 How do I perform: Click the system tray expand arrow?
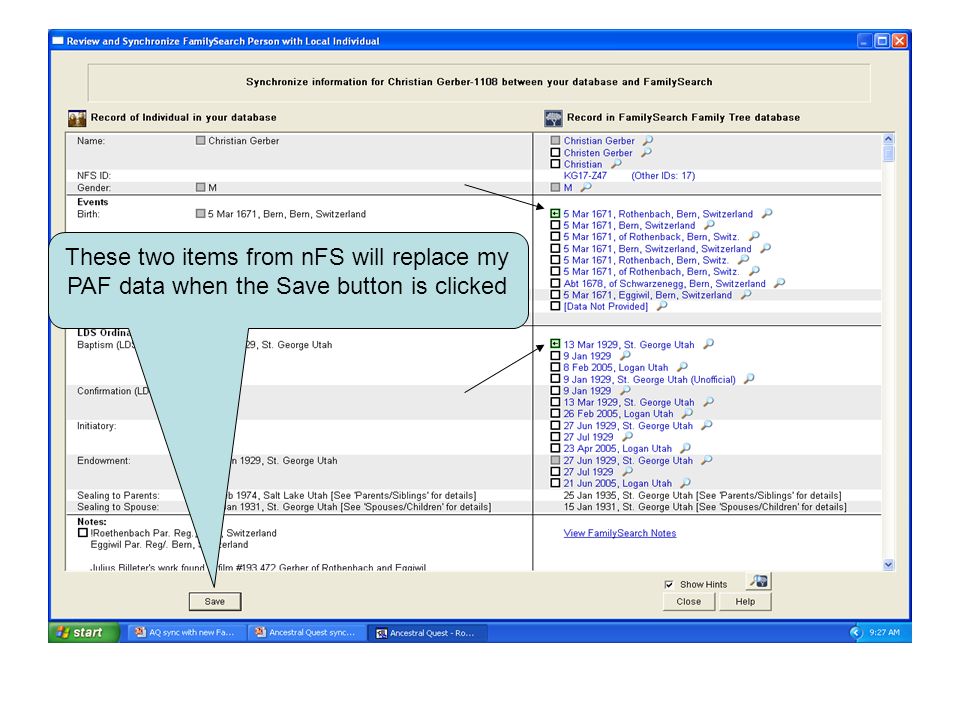coord(856,632)
